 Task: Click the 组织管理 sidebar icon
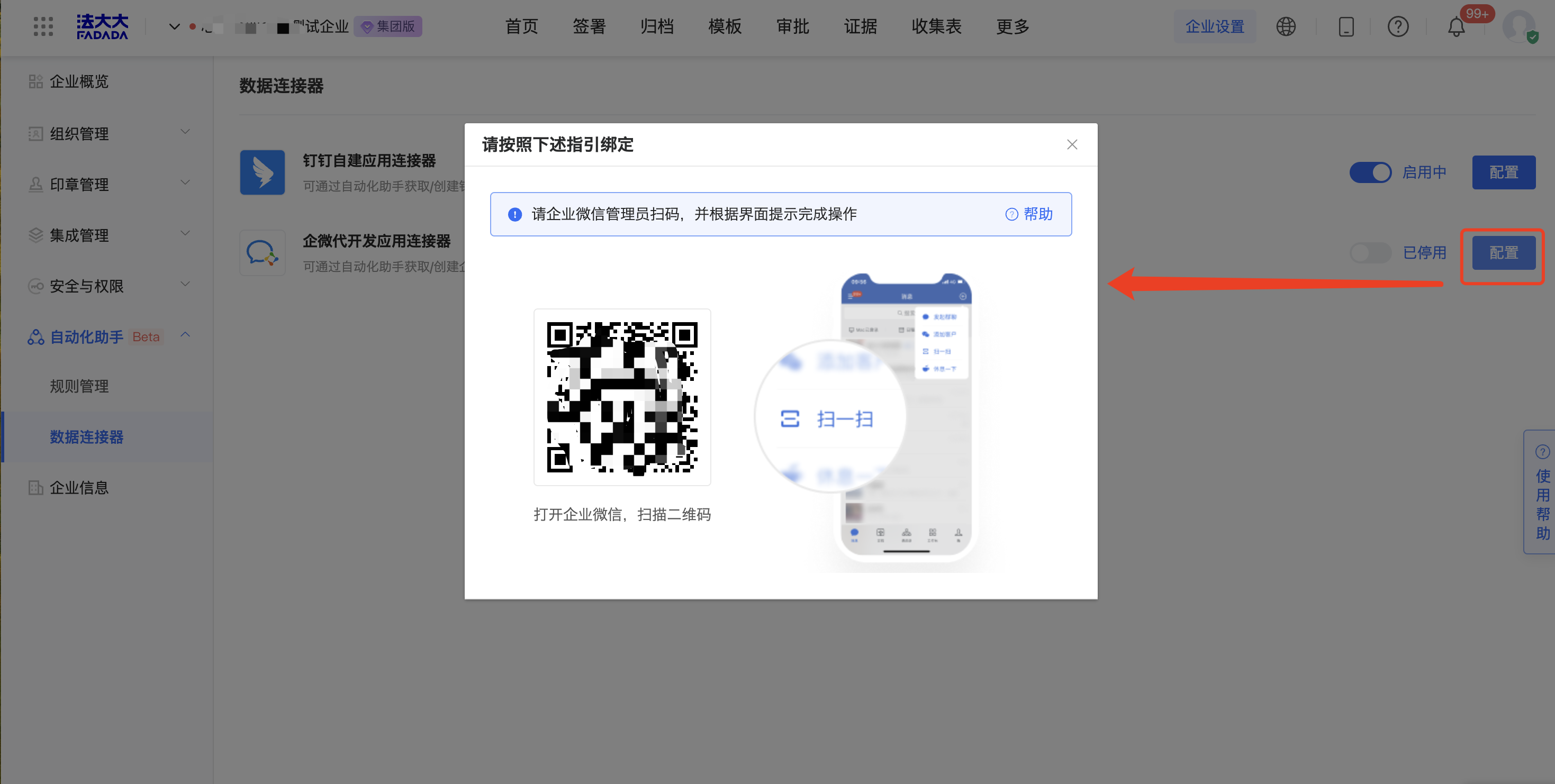pyautogui.click(x=35, y=133)
